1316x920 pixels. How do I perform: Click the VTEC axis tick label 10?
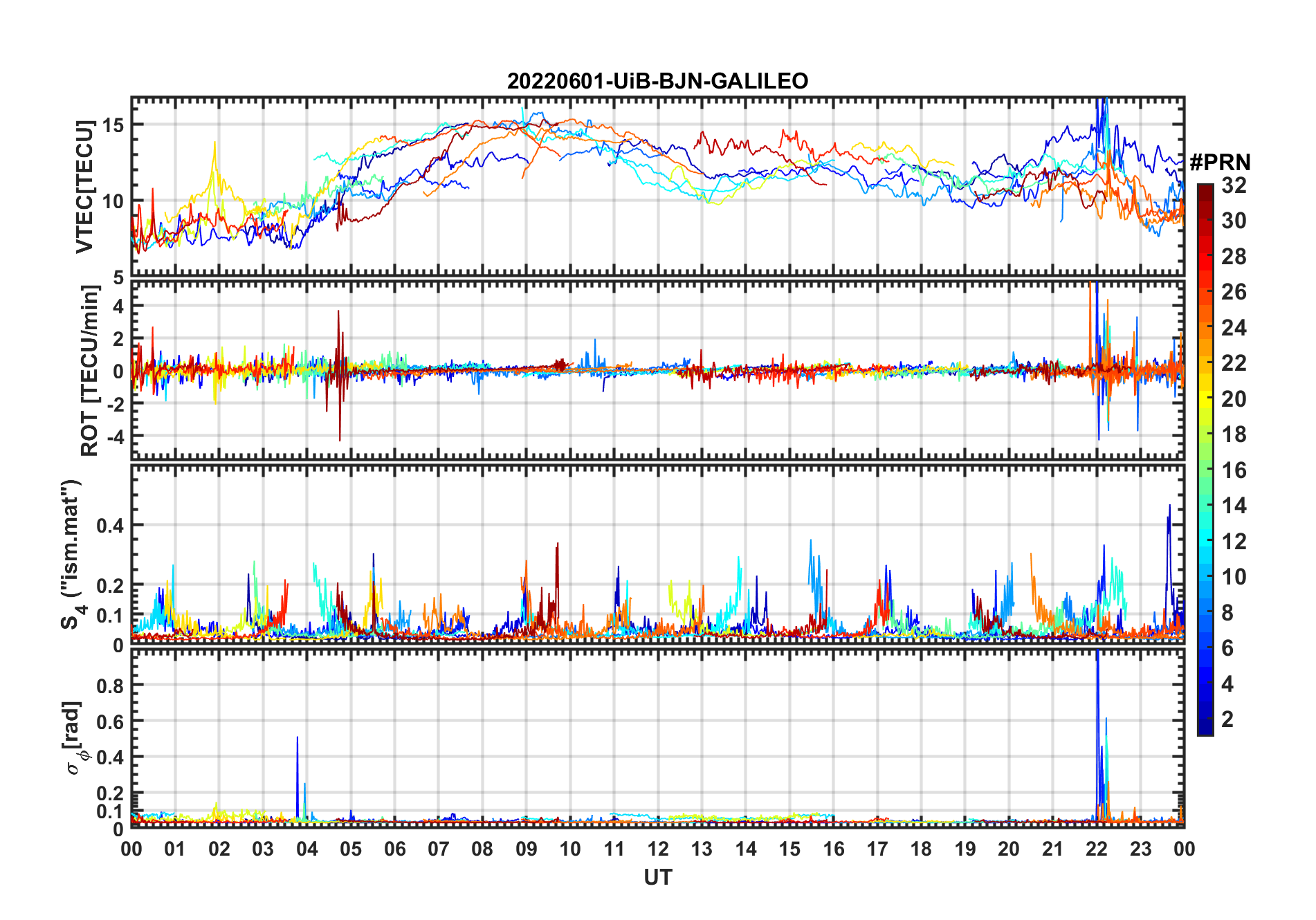(113, 201)
